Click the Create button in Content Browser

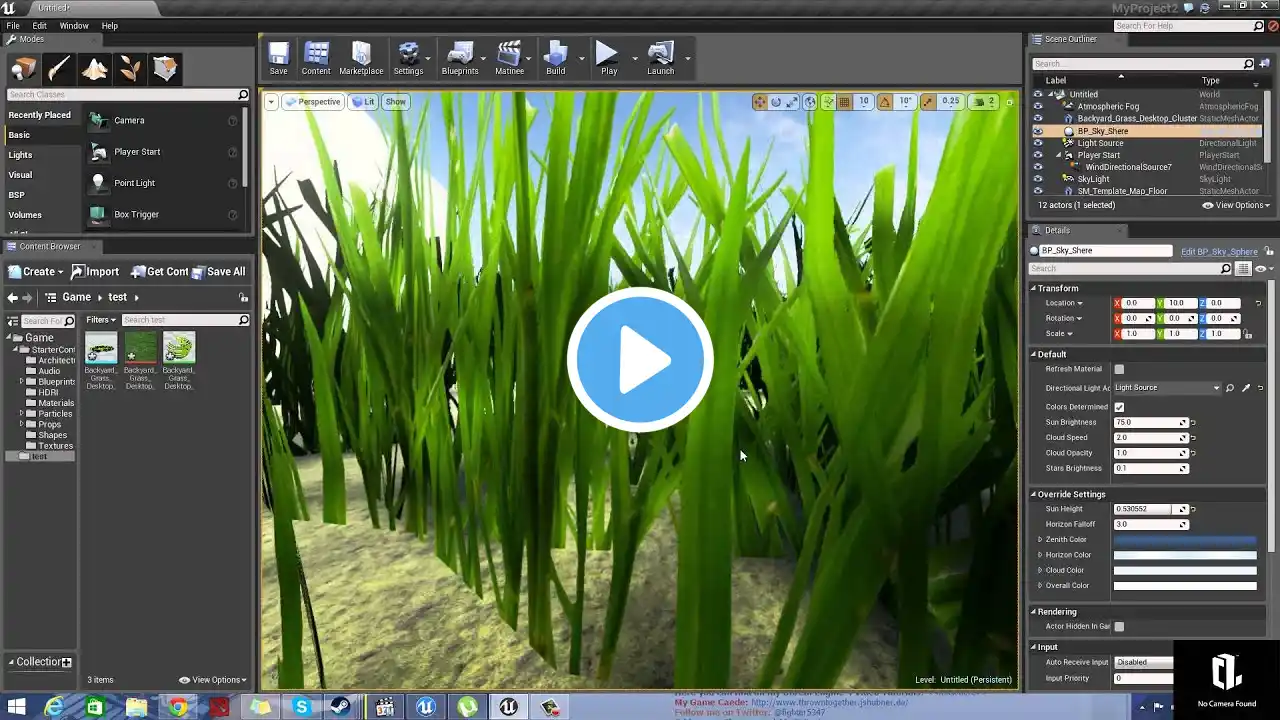coord(35,272)
